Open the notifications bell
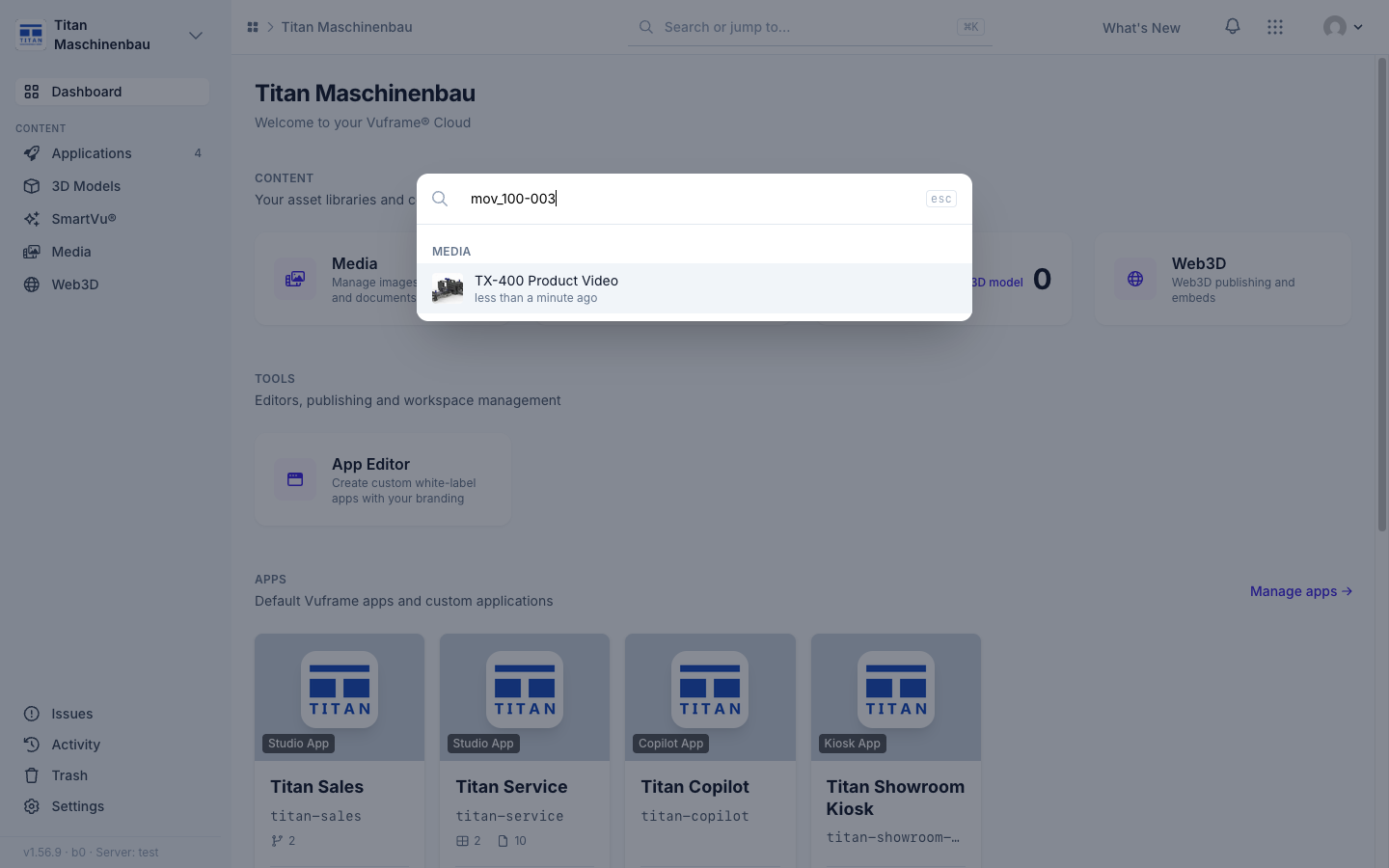Image resolution: width=1389 pixels, height=868 pixels. coord(1233,27)
